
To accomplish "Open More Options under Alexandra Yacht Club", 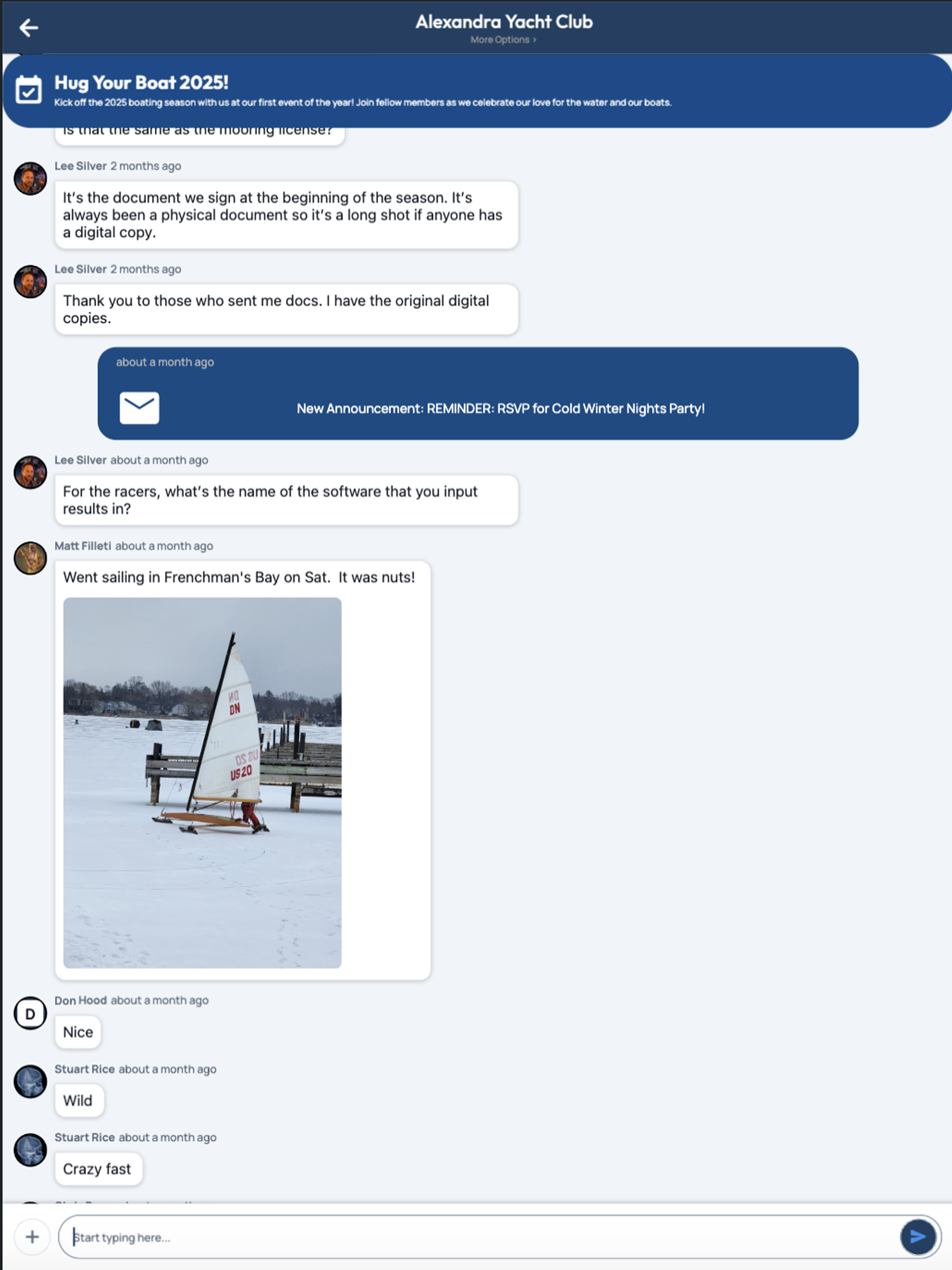I will point(503,40).
